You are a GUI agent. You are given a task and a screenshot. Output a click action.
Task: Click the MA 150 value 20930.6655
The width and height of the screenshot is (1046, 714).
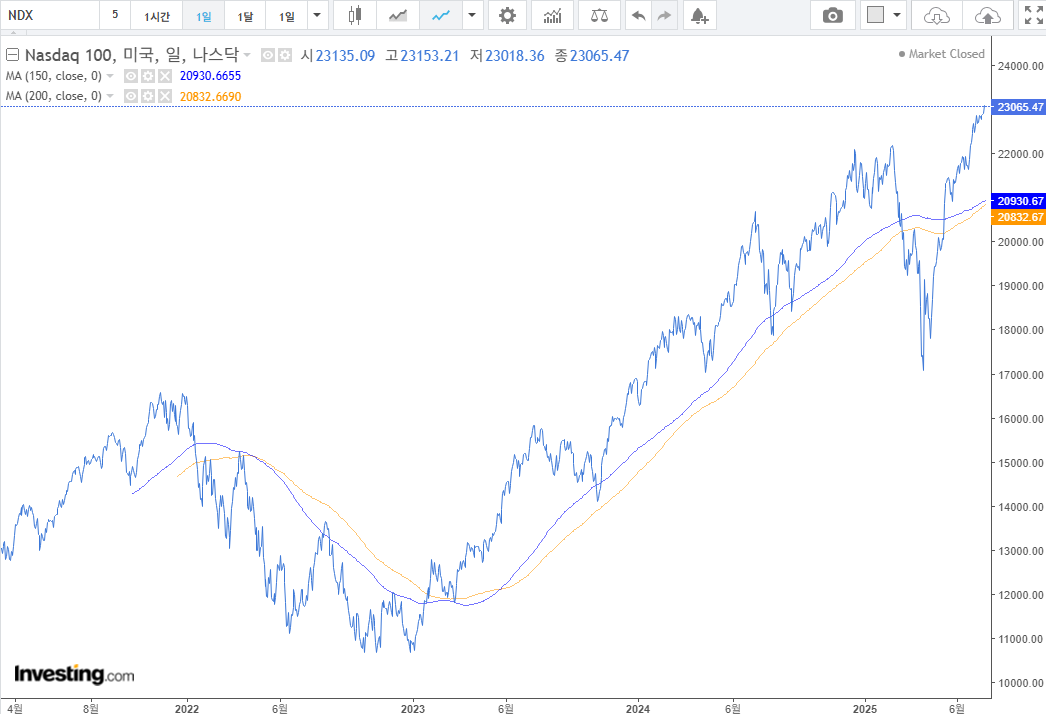(210, 76)
